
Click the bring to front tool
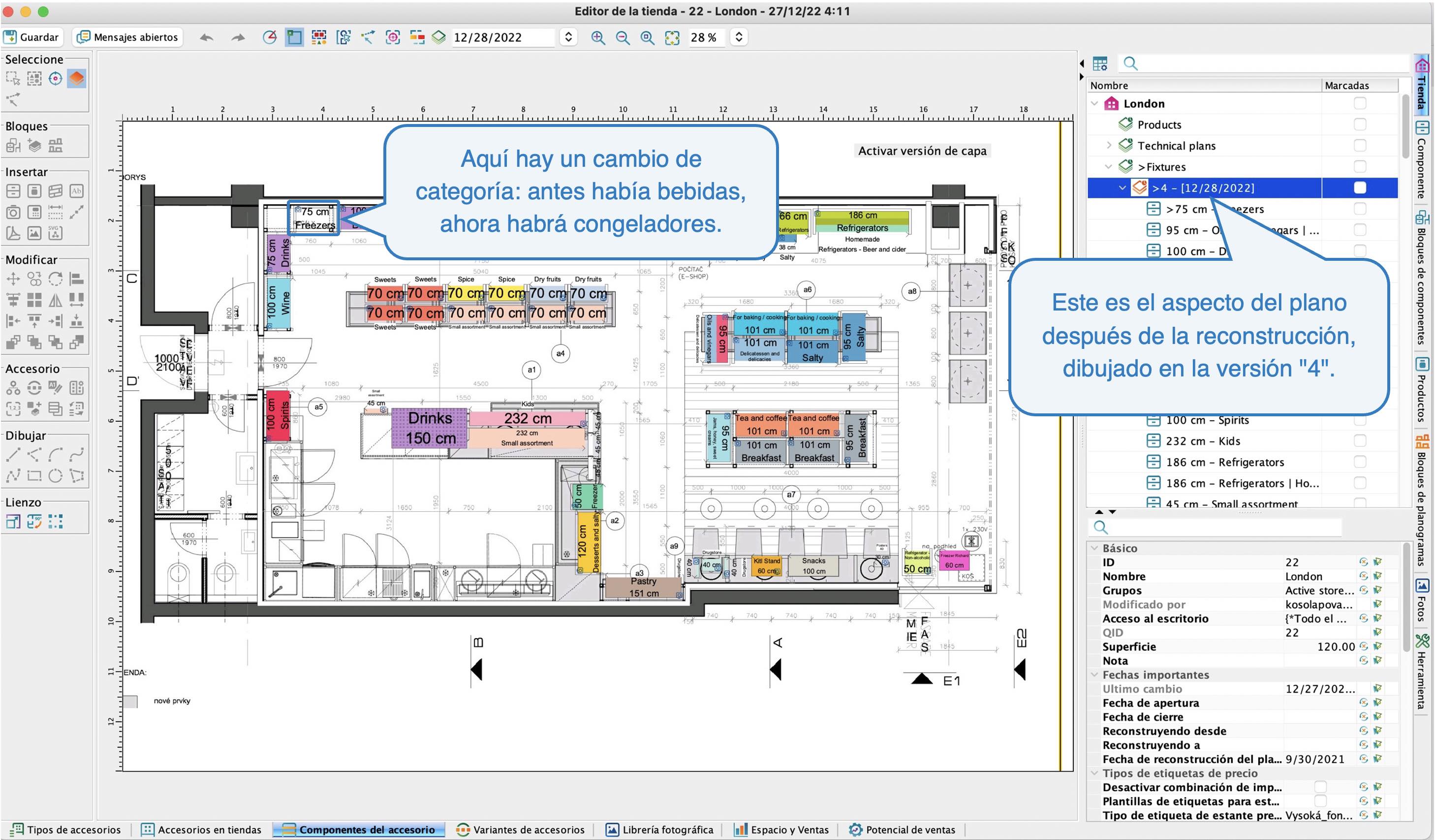click(x=13, y=342)
